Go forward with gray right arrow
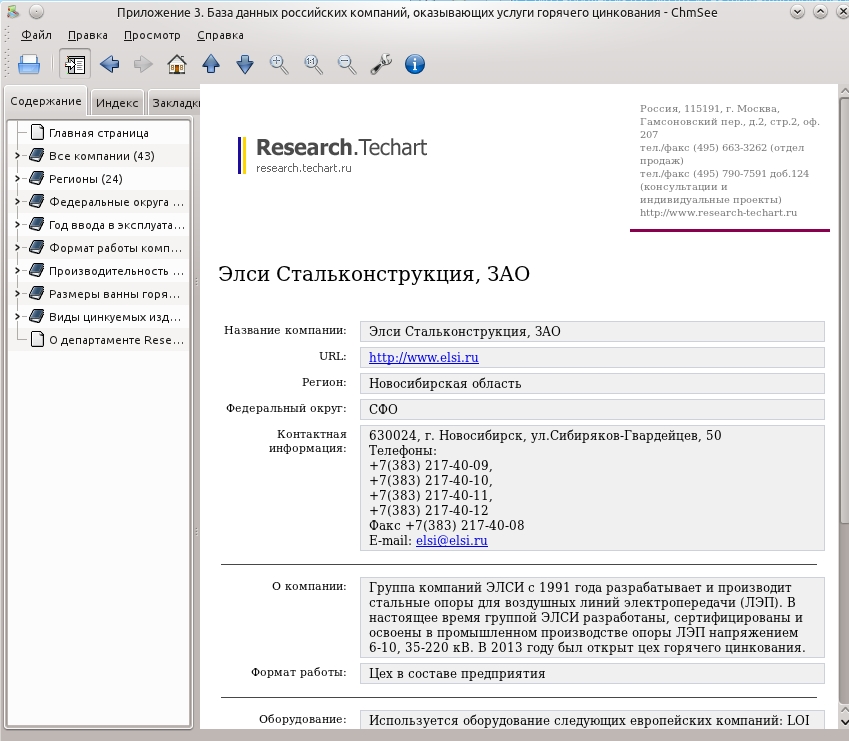Image resolution: width=849 pixels, height=741 pixels. (x=143, y=64)
